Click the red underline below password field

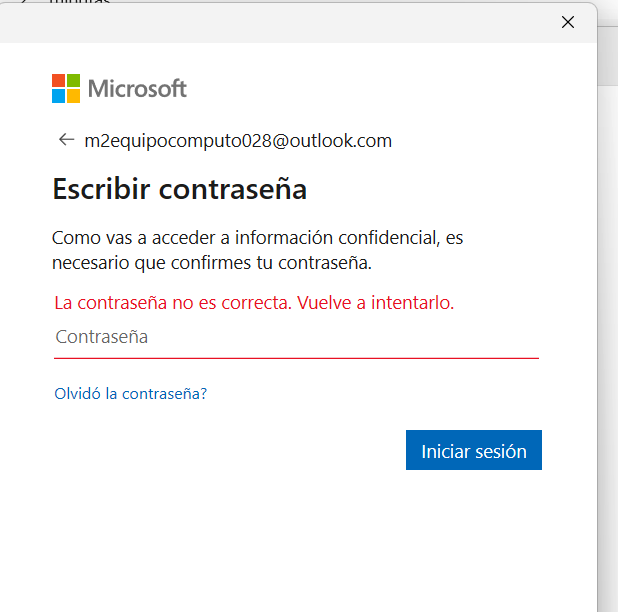296,357
